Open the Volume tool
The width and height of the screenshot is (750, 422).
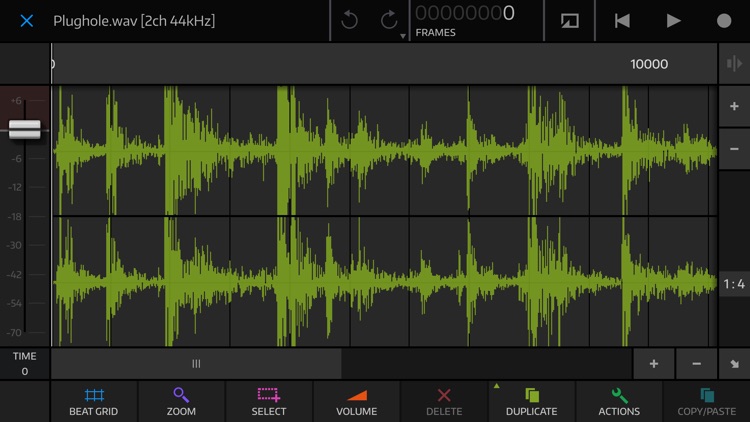point(356,402)
